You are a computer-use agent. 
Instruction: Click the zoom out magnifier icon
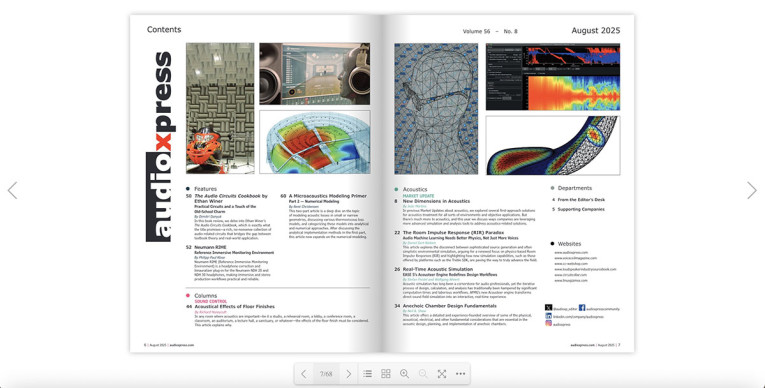423,374
